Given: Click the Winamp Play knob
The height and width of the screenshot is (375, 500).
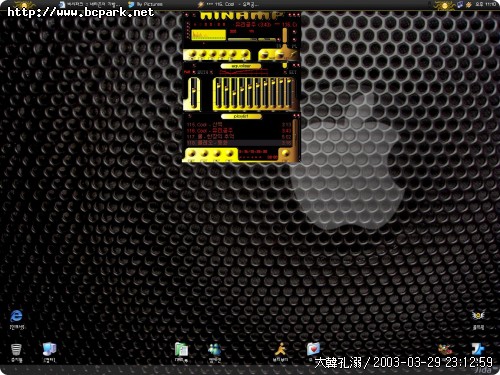Looking at the screenshot, I should (x=203, y=54).
